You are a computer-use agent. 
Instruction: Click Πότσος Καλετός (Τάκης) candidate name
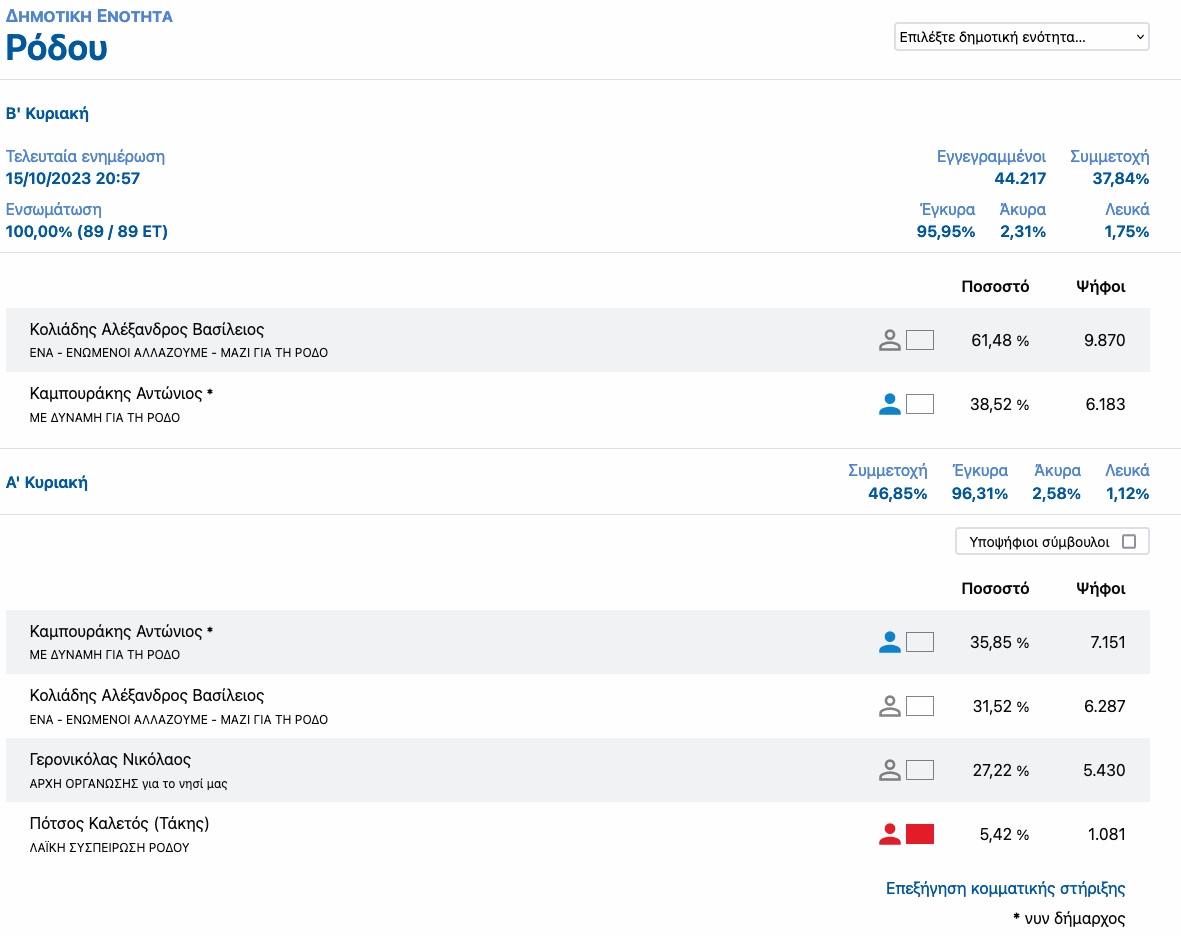click(x=119, y=823)
